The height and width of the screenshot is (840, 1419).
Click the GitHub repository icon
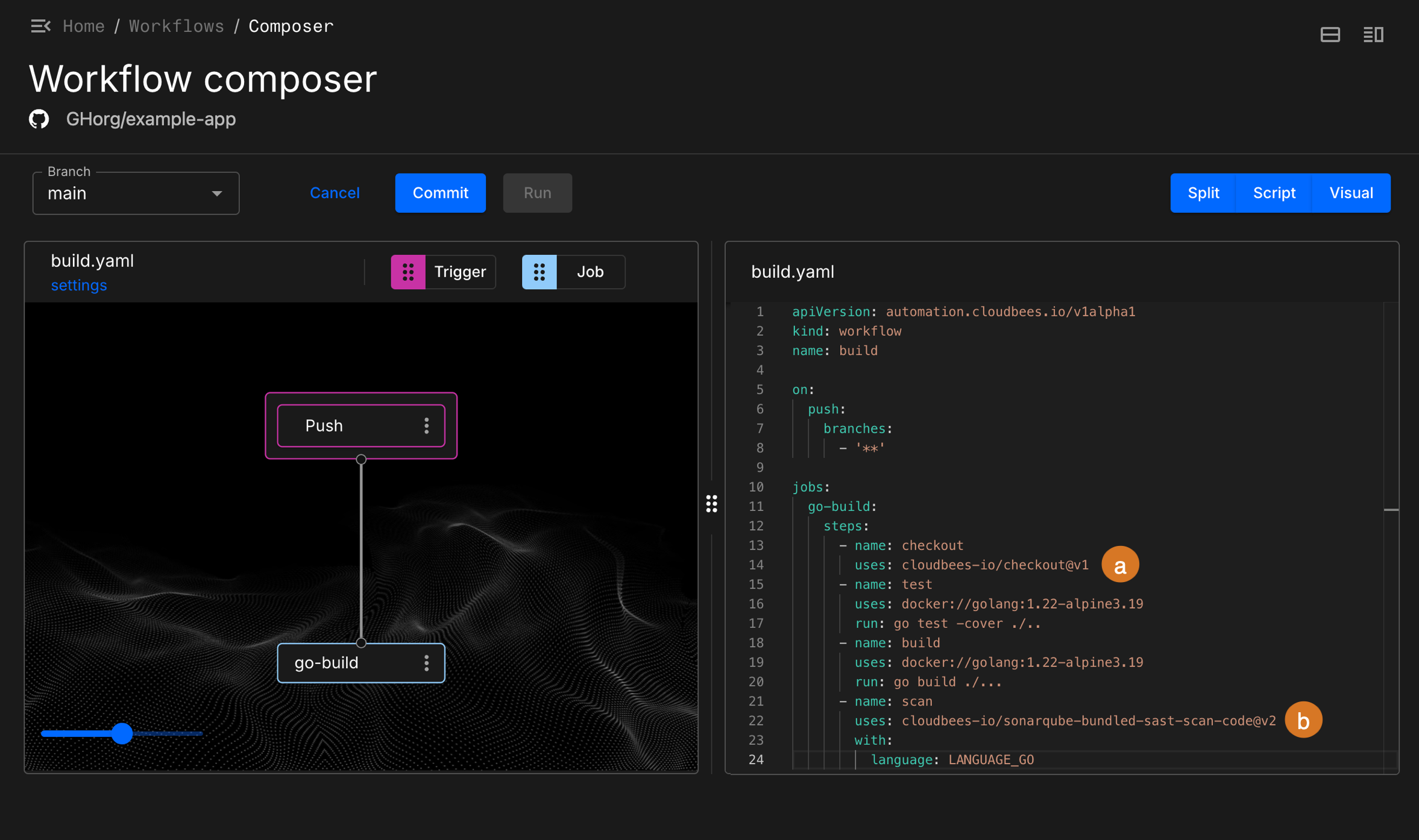coord(39,119)
